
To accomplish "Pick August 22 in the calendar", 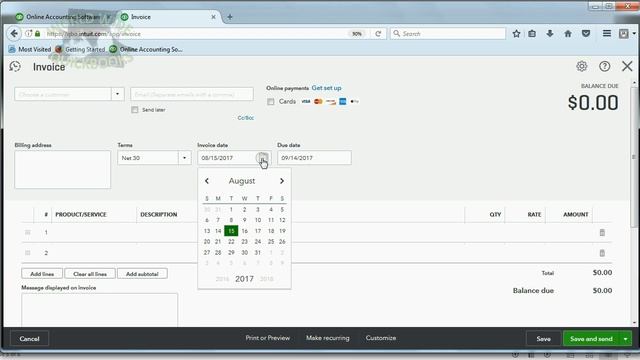I will (231, 242).
